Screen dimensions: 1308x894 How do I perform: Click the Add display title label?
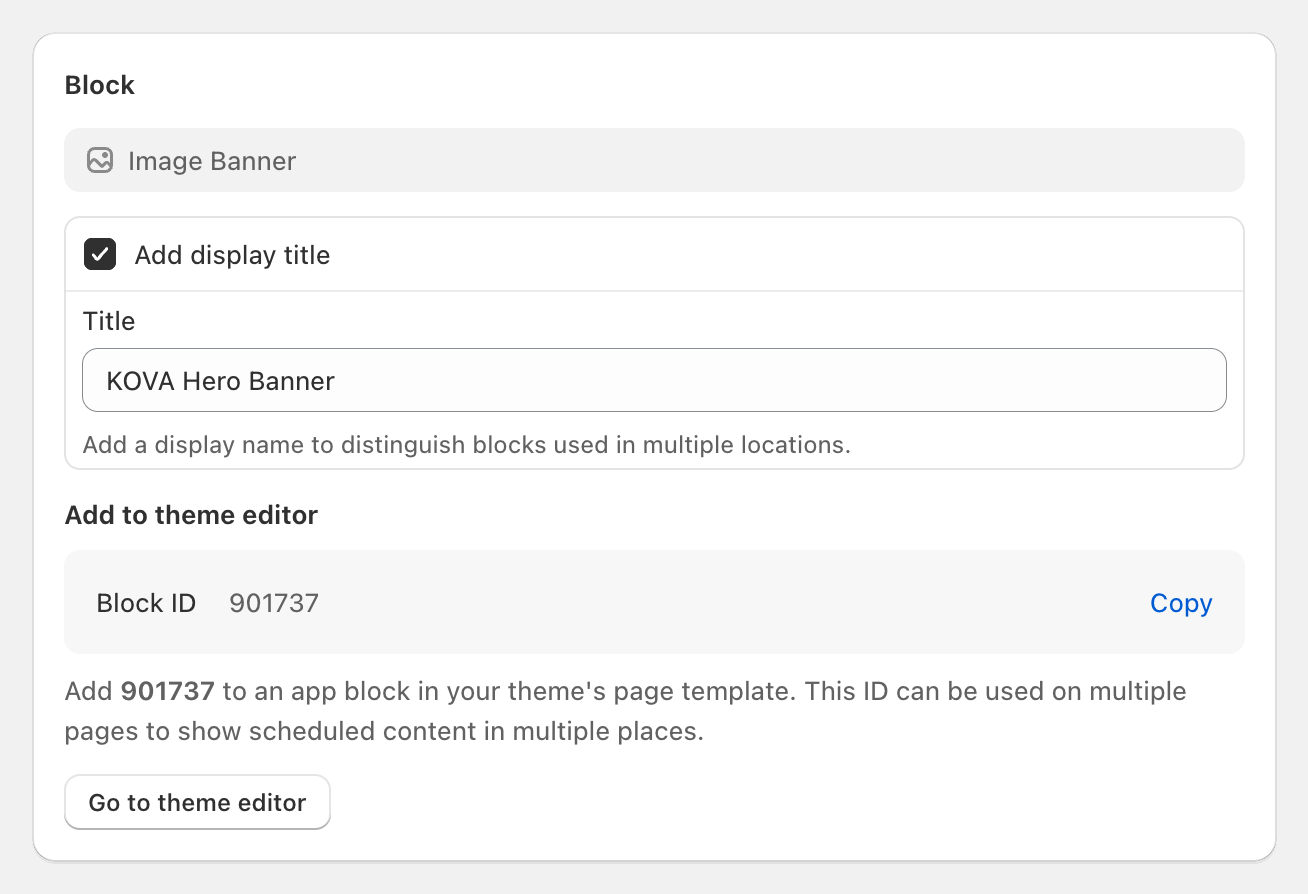tap(232, 255)
